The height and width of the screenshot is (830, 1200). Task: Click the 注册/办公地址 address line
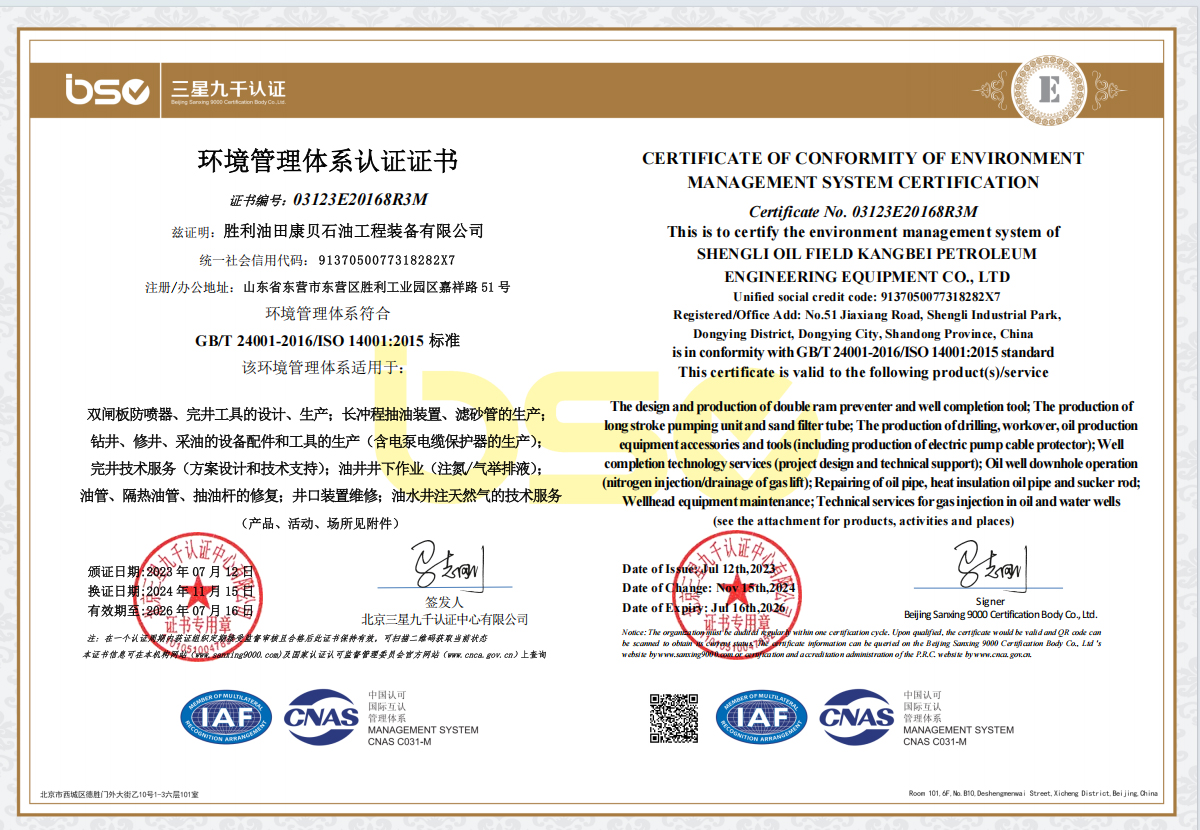click(x=328, y=287)
